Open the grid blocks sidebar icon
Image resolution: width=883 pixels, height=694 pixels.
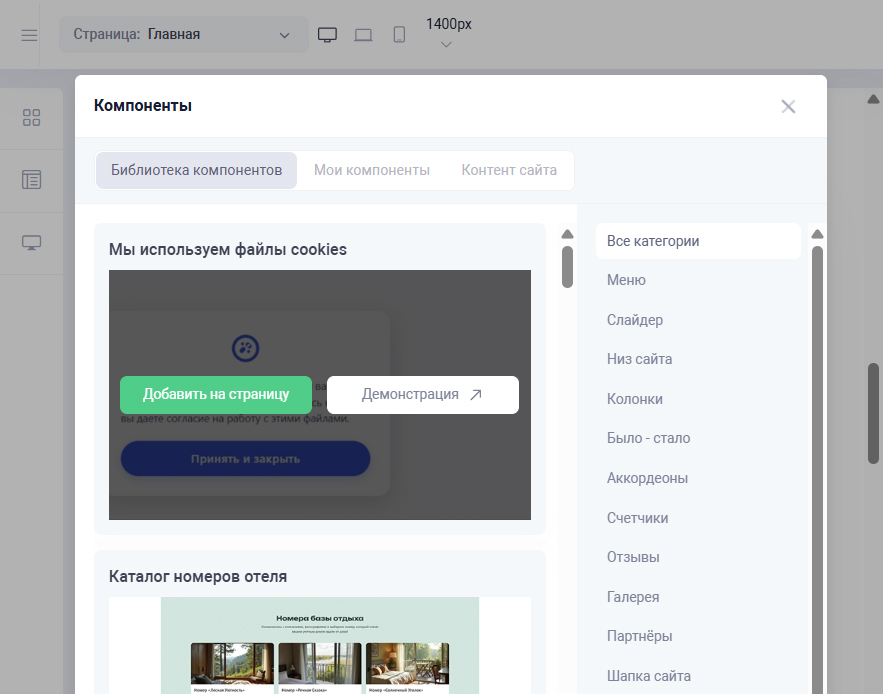coord(31,118)
